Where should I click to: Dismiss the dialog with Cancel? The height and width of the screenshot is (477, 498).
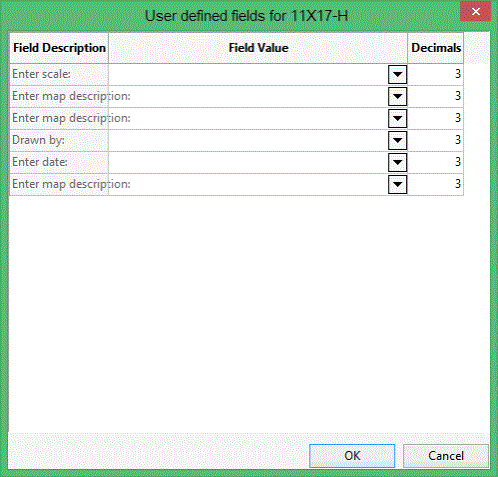446,456
